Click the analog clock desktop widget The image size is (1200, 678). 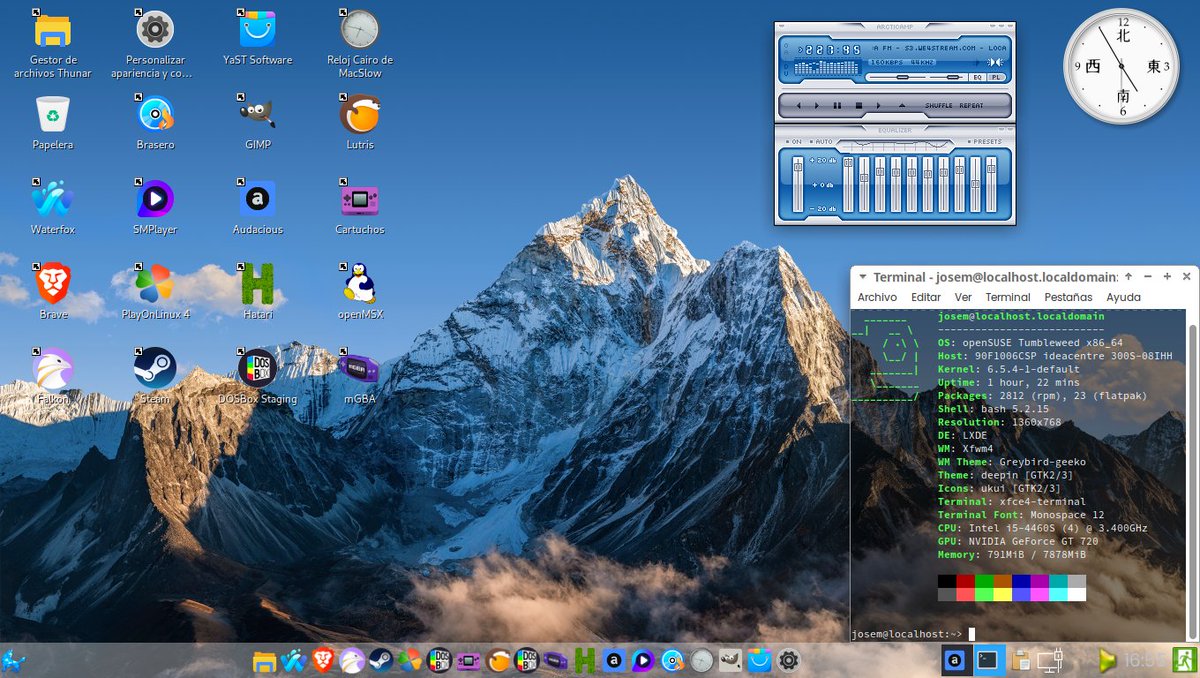tap(1122, 67)
